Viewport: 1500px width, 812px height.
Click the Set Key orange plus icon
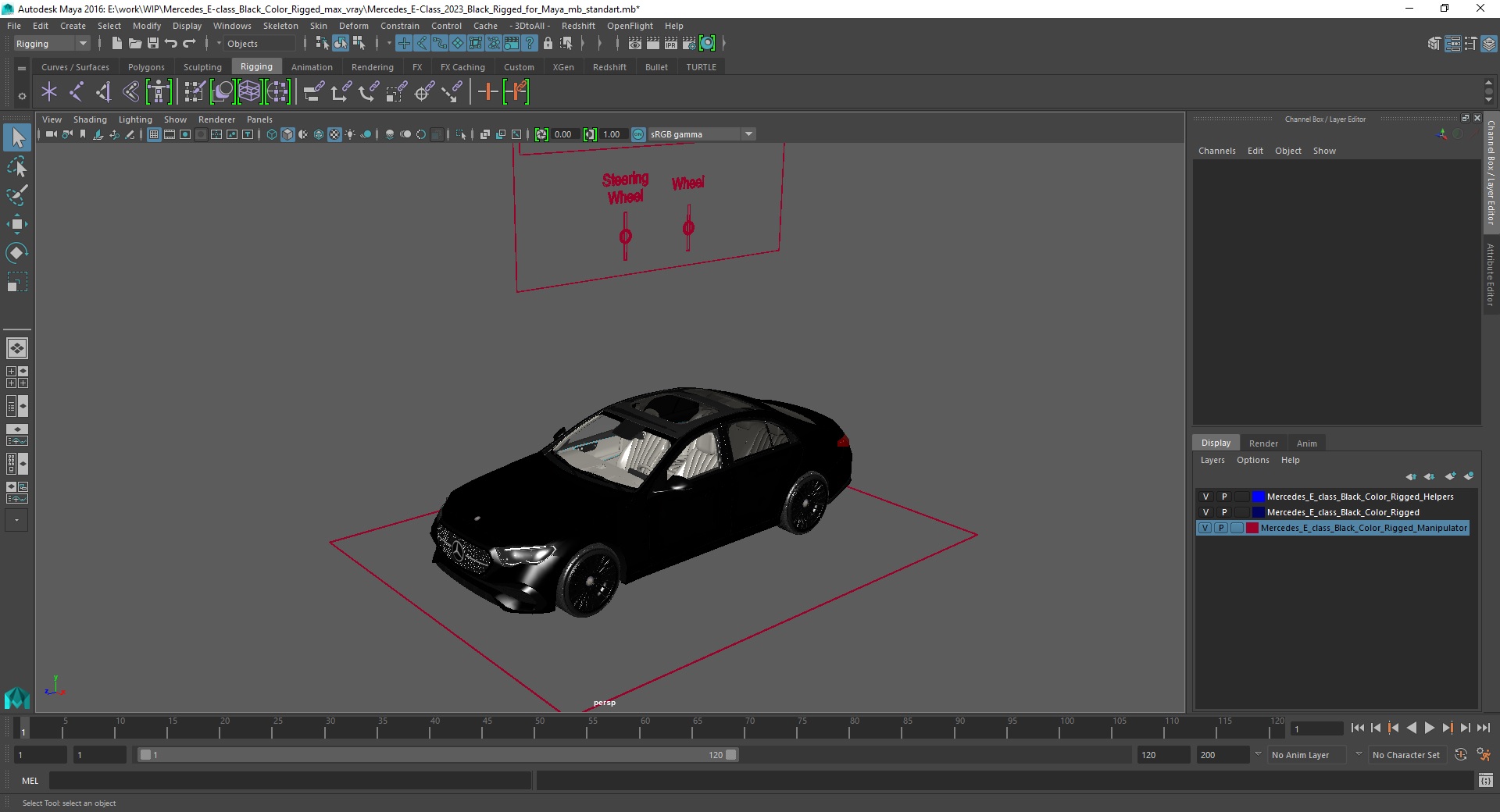488,92
